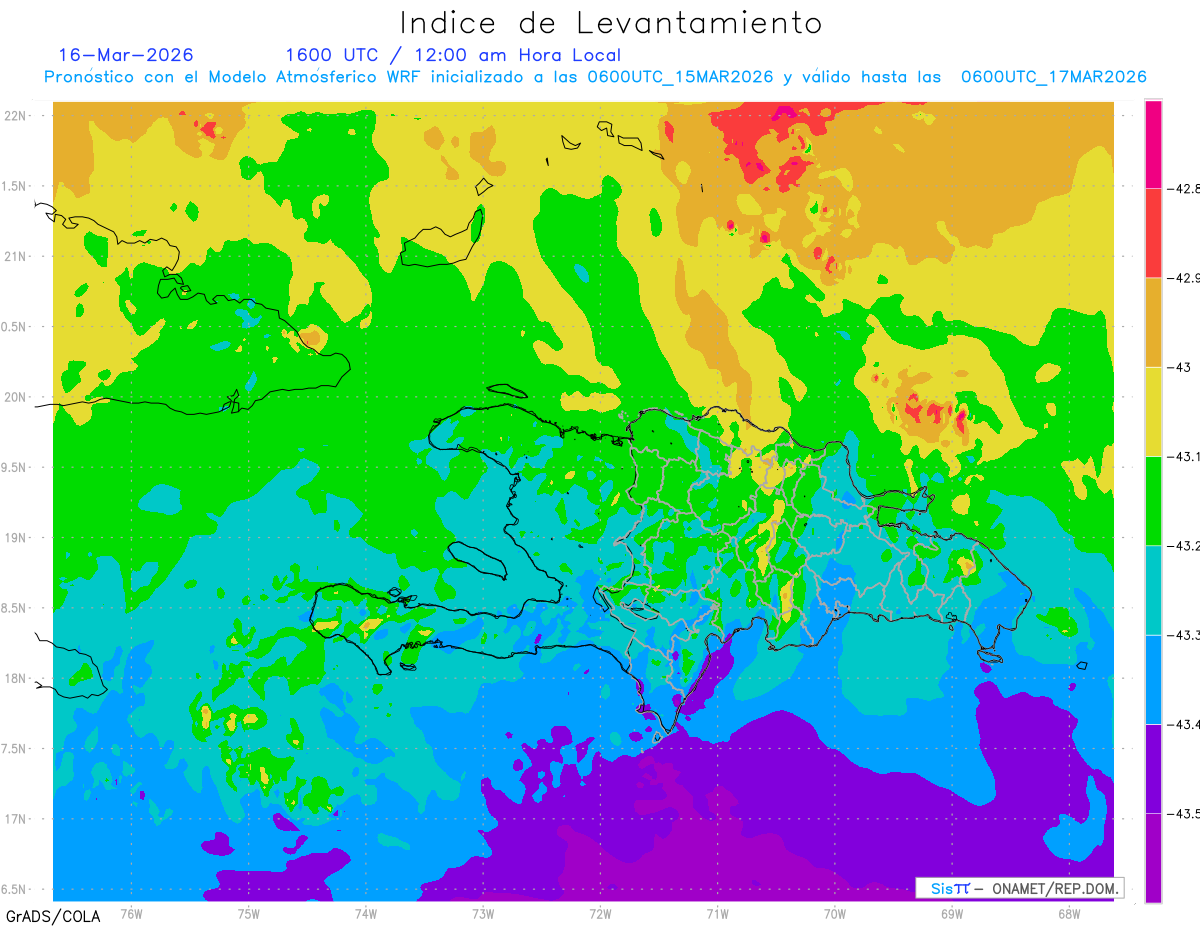Screen dimensions: 1200x927
Task: Click the colorbar value '-43.1'
Action: tap(1183, 456)
